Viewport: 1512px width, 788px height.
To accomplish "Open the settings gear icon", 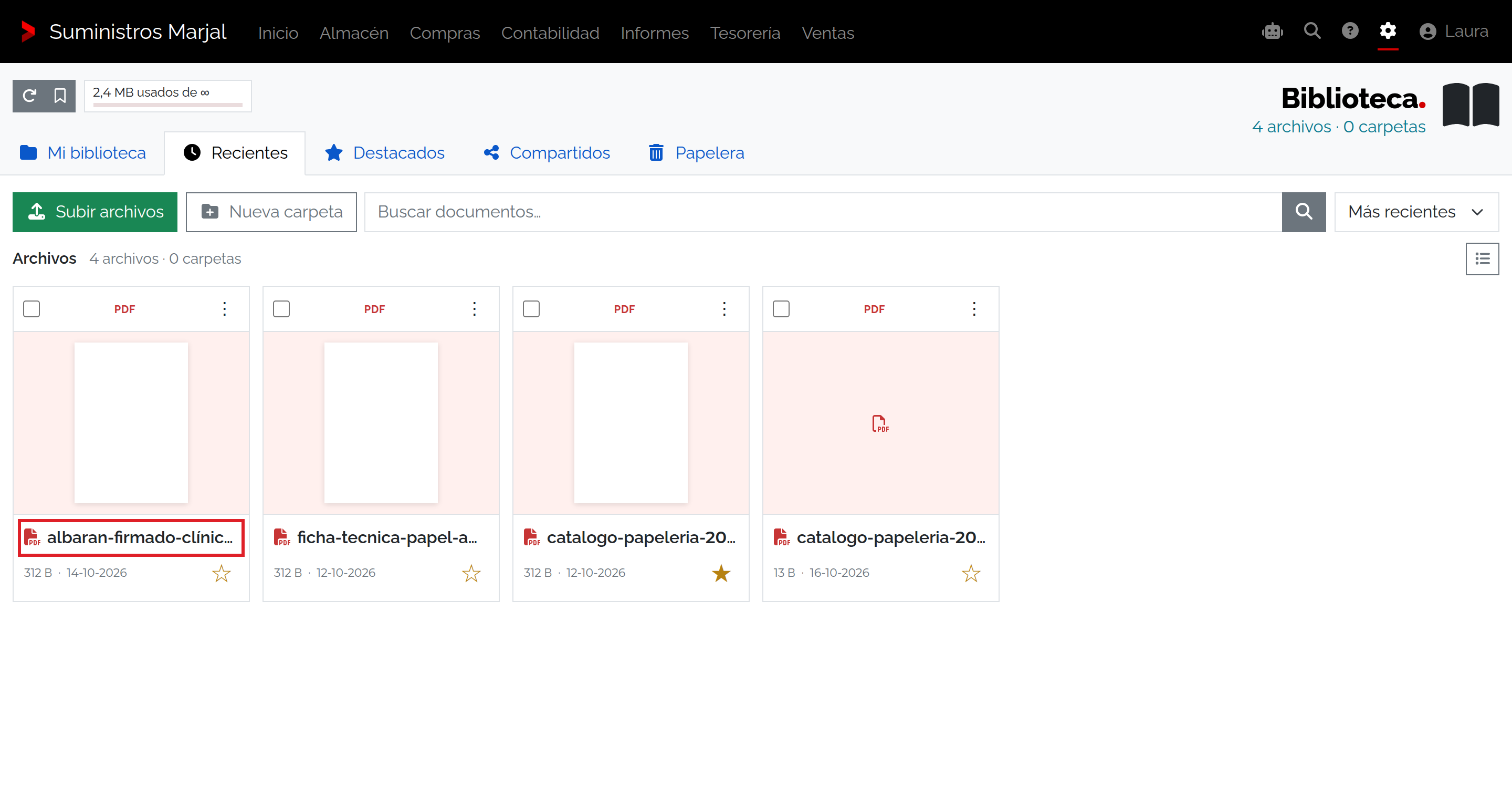I will pos(1388,31).
